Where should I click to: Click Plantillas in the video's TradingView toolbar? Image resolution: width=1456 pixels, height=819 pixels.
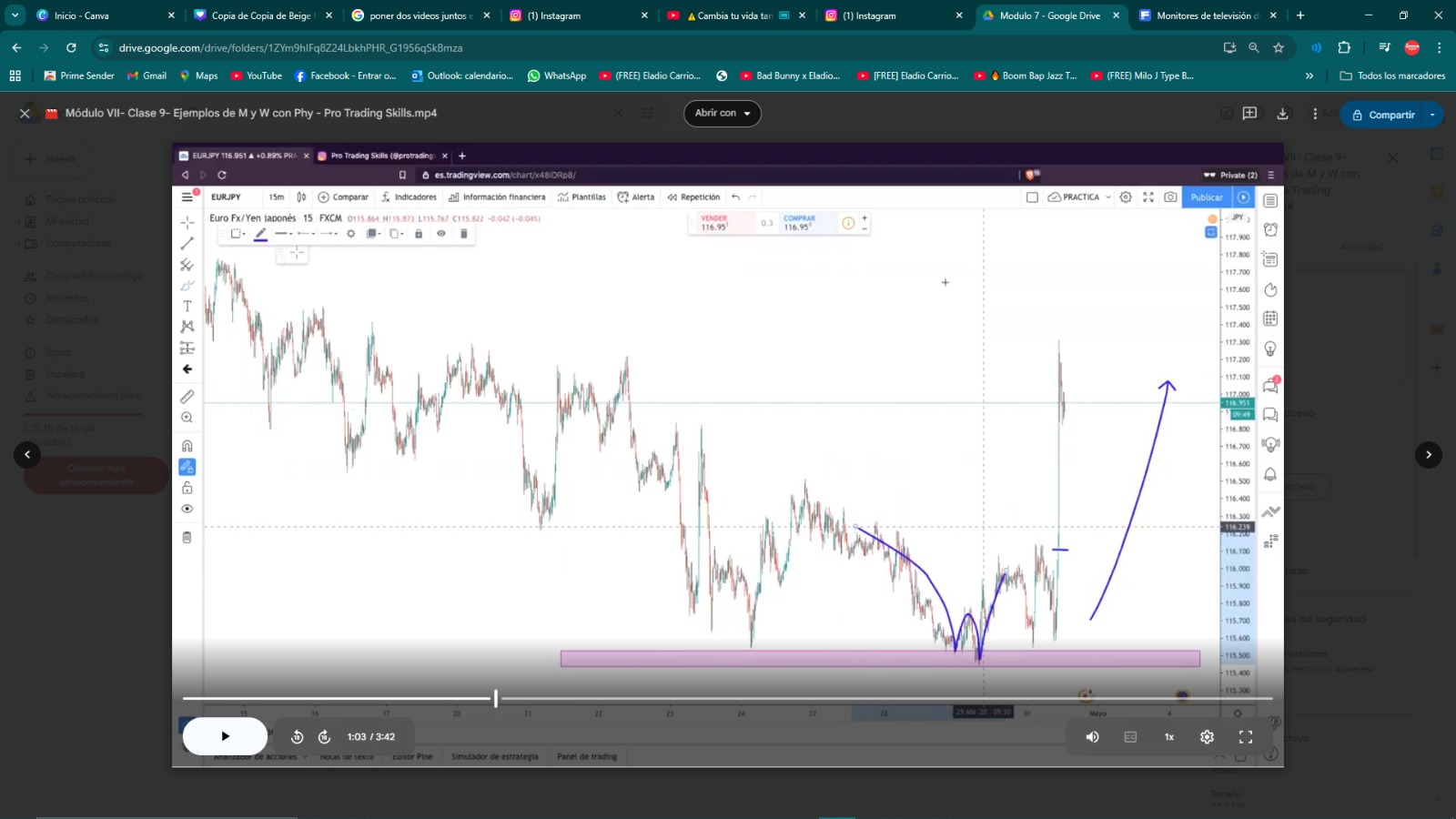click(581, 197)
